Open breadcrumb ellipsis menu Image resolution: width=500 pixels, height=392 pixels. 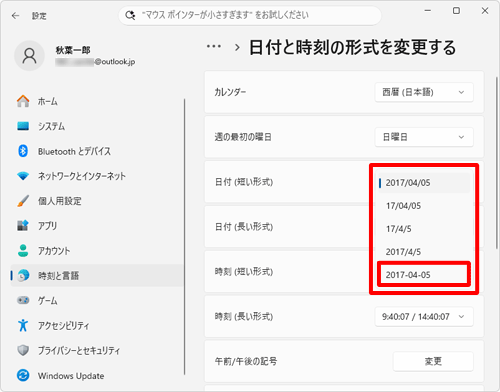tap(214, 47)
